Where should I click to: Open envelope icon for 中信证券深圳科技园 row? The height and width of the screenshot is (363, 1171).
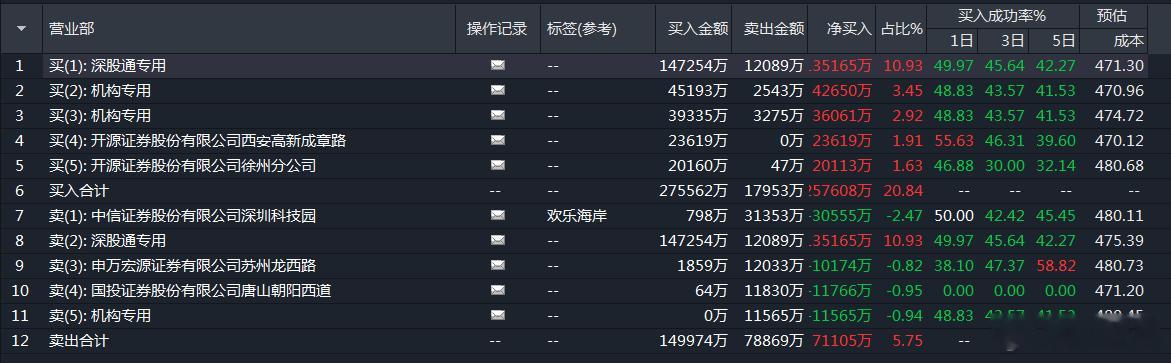coord(497,216)
